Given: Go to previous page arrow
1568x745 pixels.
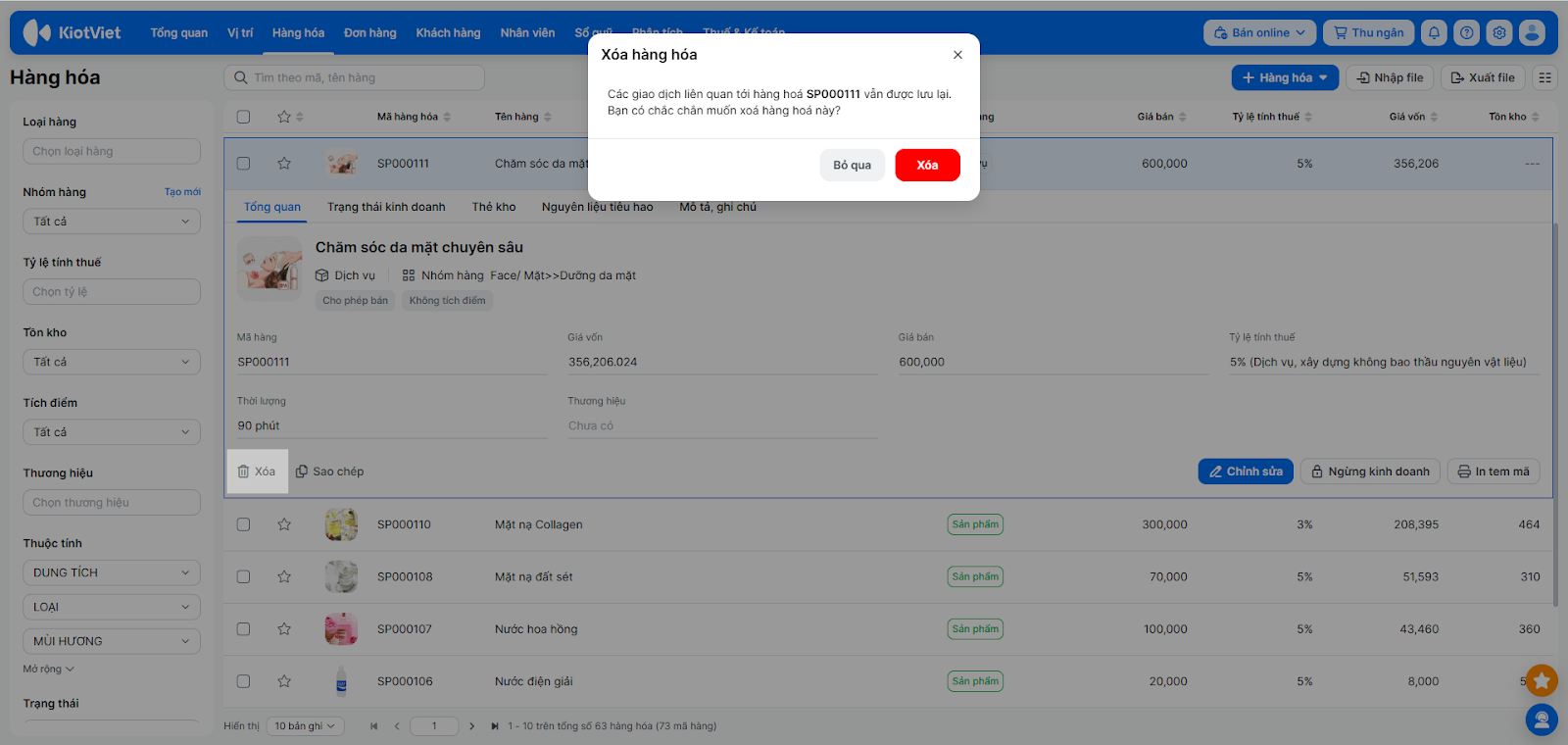Looking at the screenshot, I should coord(397,726).
